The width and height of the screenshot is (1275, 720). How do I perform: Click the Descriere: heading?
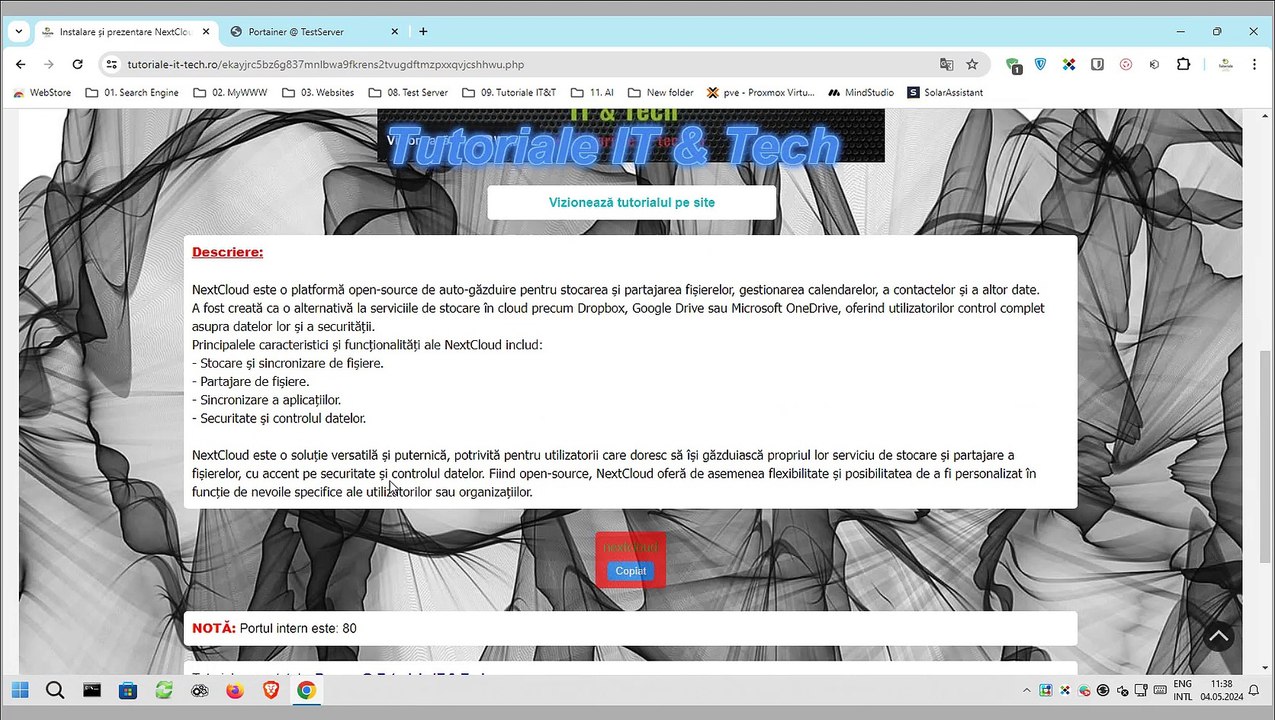(x=228, y=252)
